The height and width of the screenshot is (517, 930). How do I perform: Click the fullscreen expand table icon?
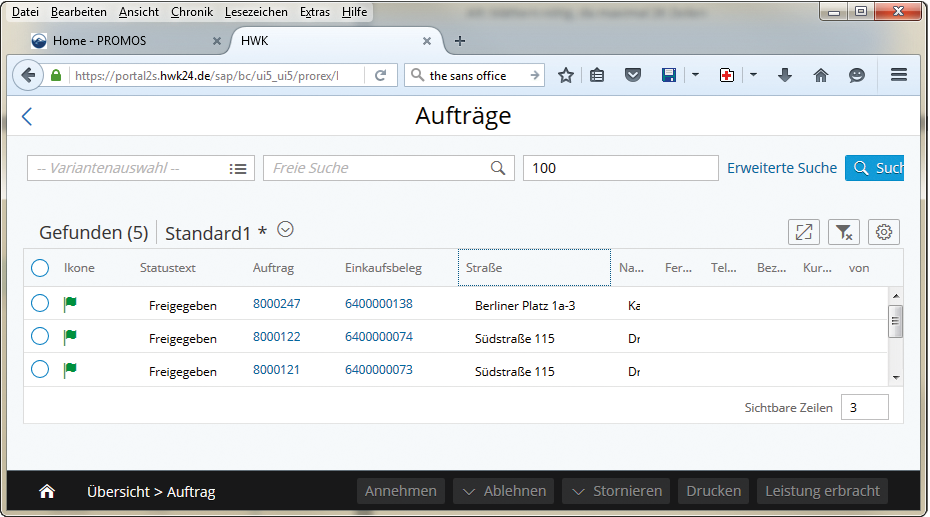click(804, 232)
